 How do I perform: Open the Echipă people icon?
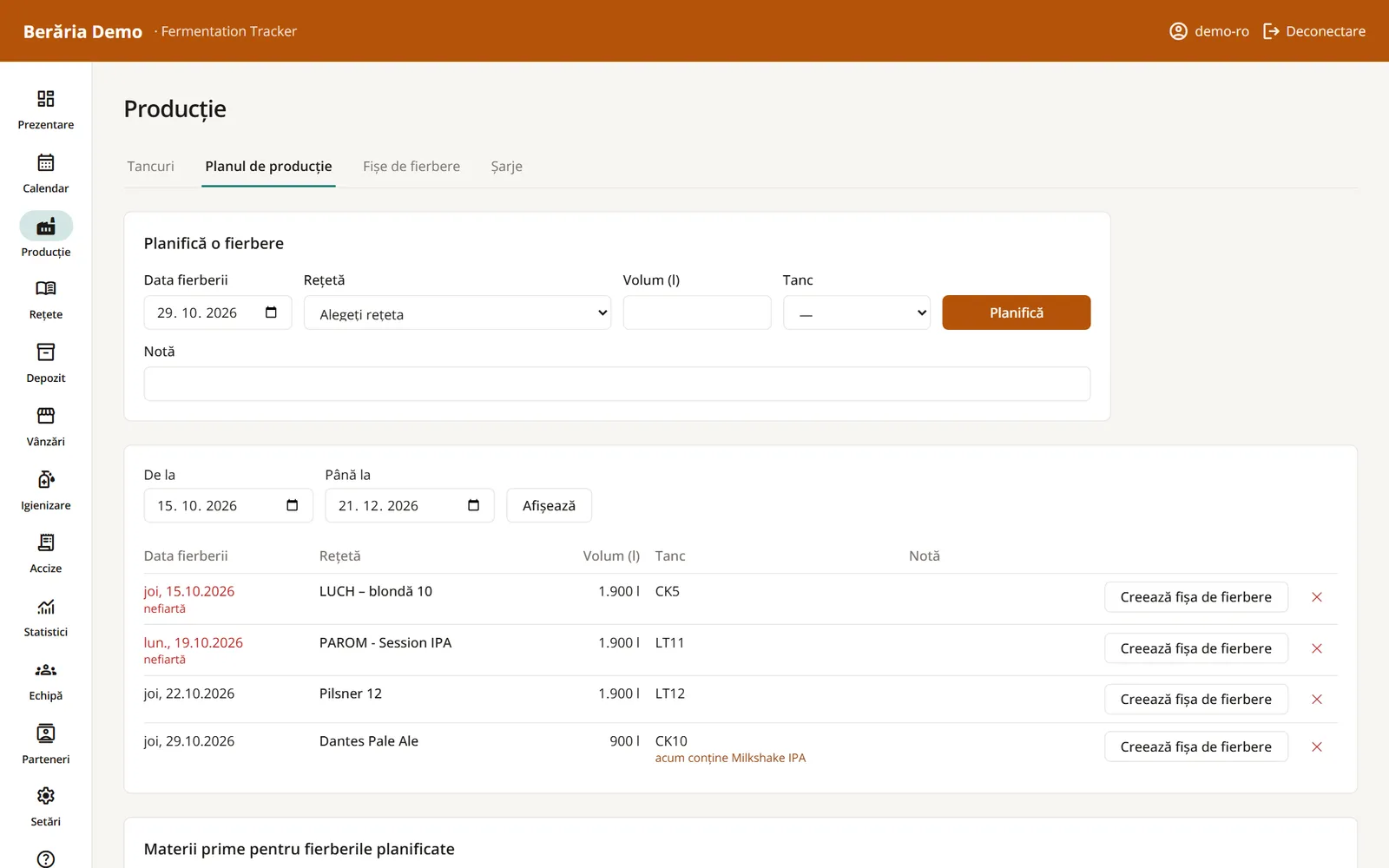pos(46,670)
